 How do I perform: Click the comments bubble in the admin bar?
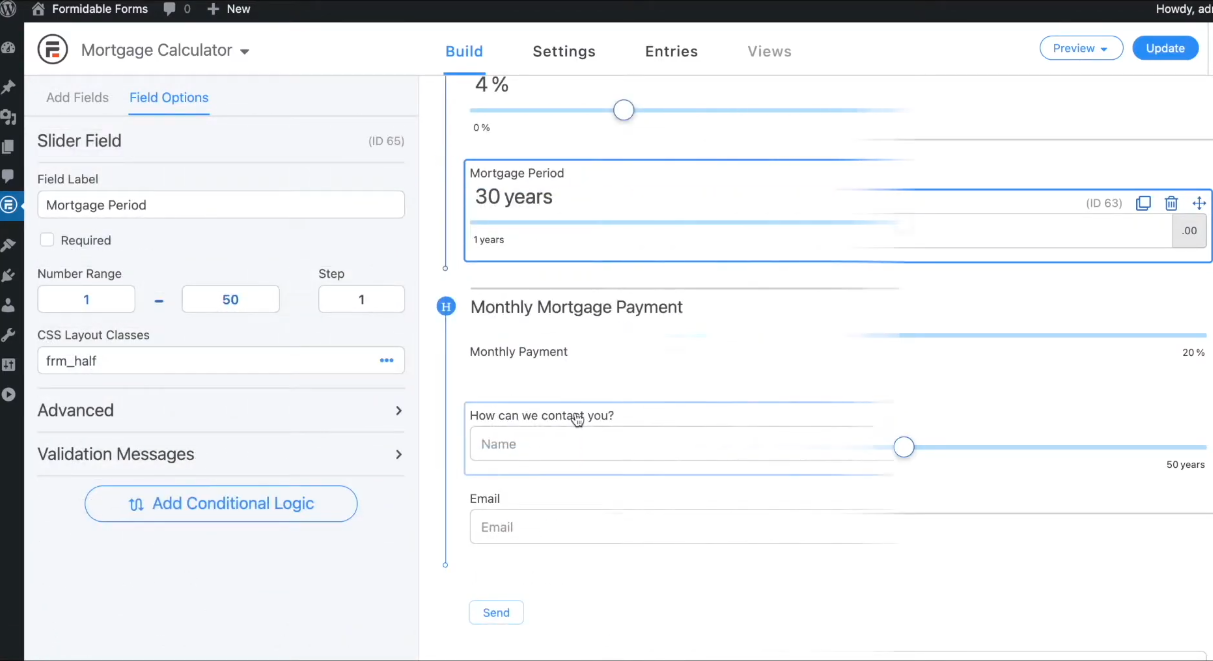[175, 9]
